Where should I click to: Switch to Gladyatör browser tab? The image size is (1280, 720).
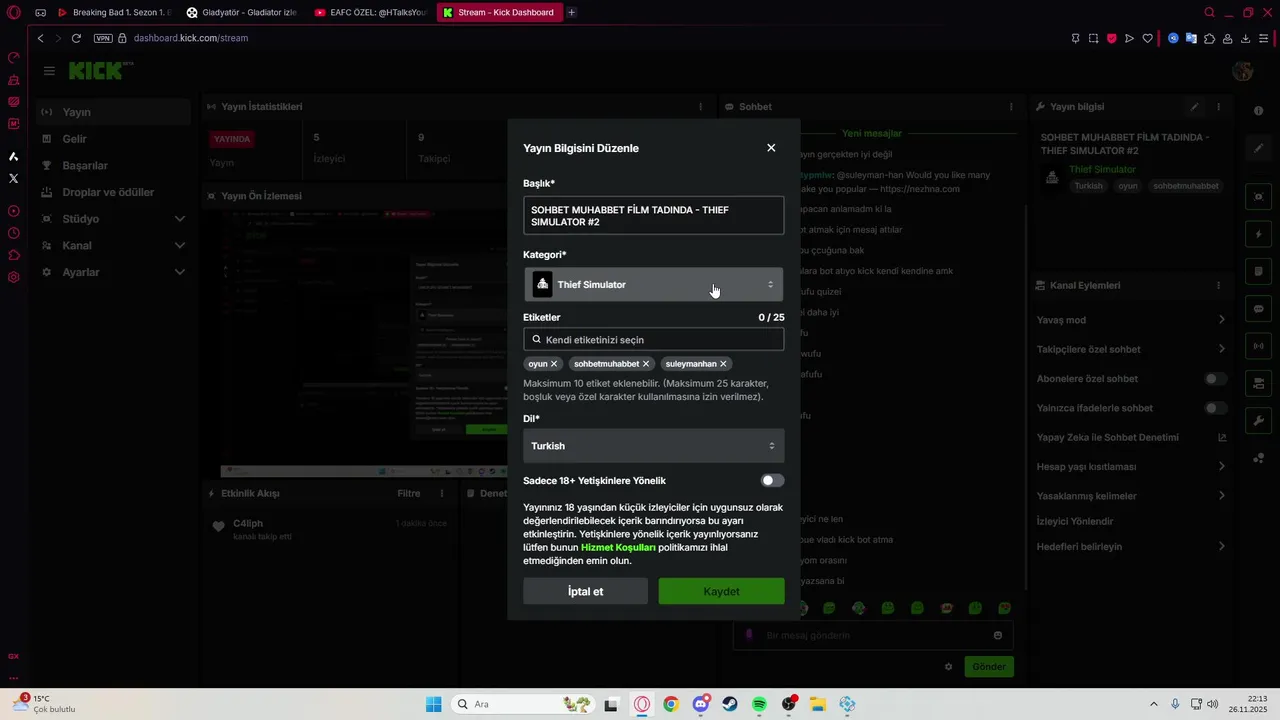click(x=243, y=13)
